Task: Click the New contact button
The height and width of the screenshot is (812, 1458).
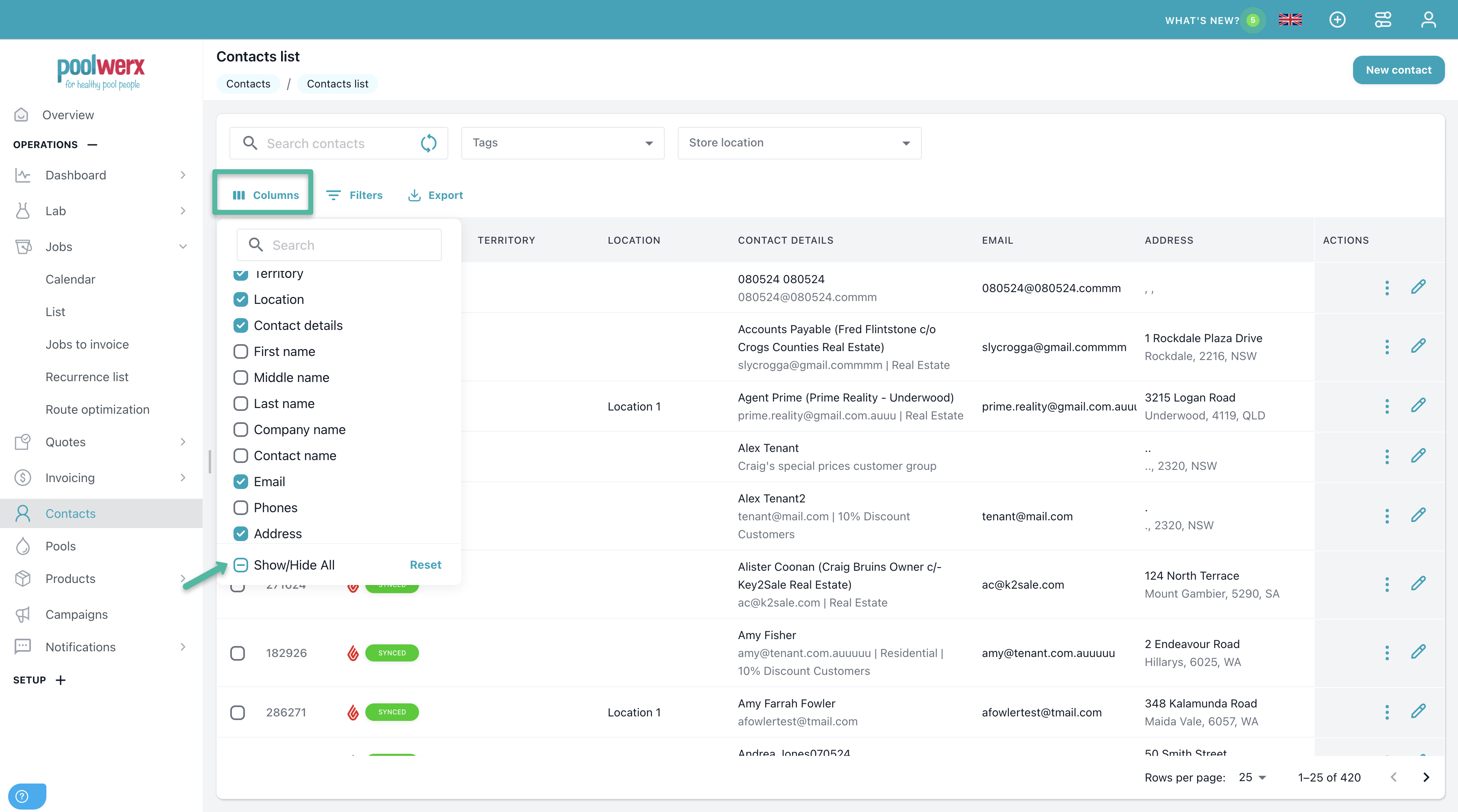Action: click(1398, 70)
